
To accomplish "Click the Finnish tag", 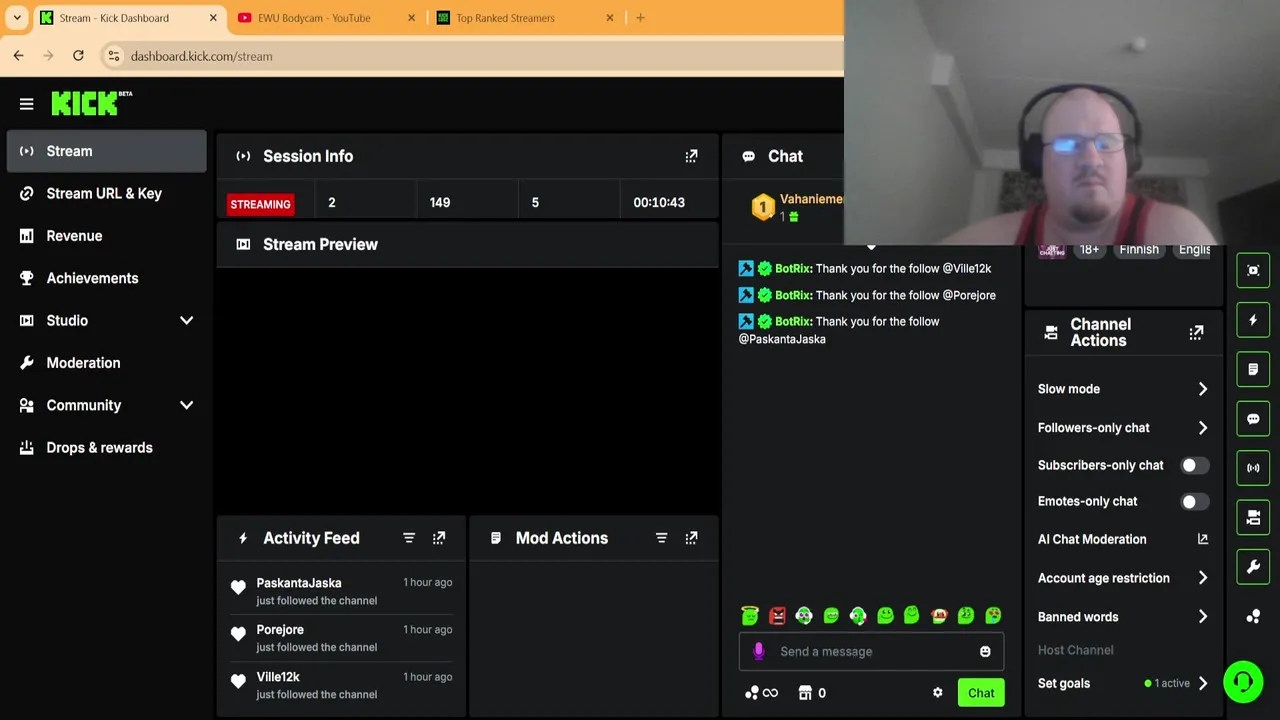I will pyautogui.click(x=1139, y=250).
